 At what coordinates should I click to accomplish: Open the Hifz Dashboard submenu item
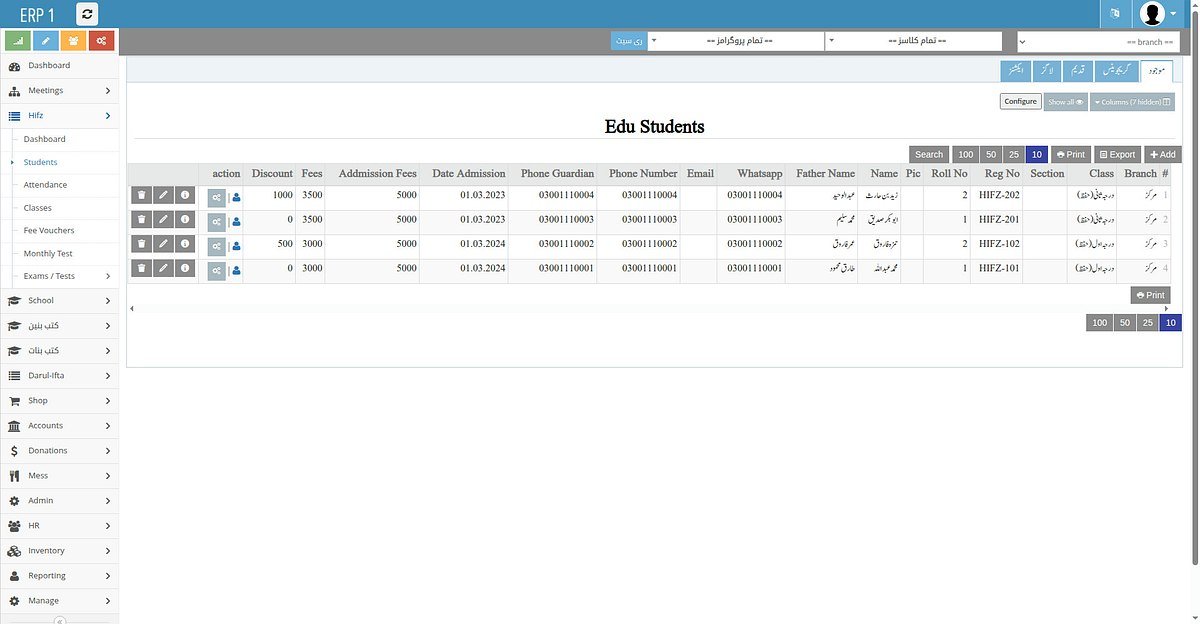coord(64,139)
